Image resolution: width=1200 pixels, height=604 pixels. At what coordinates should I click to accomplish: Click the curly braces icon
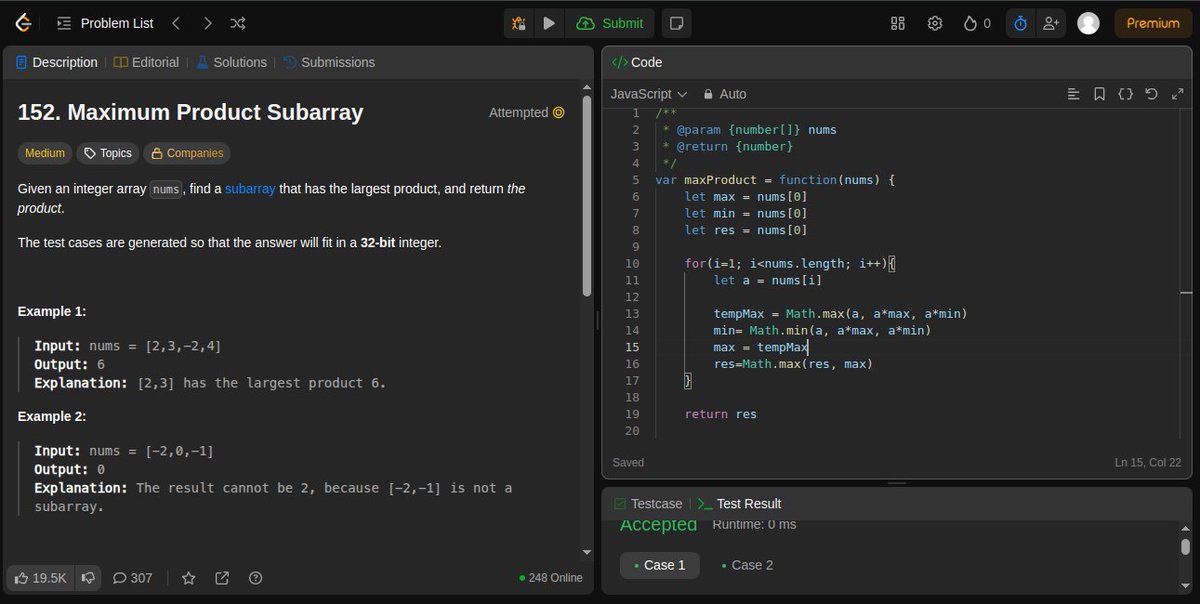pos(1125,94)
